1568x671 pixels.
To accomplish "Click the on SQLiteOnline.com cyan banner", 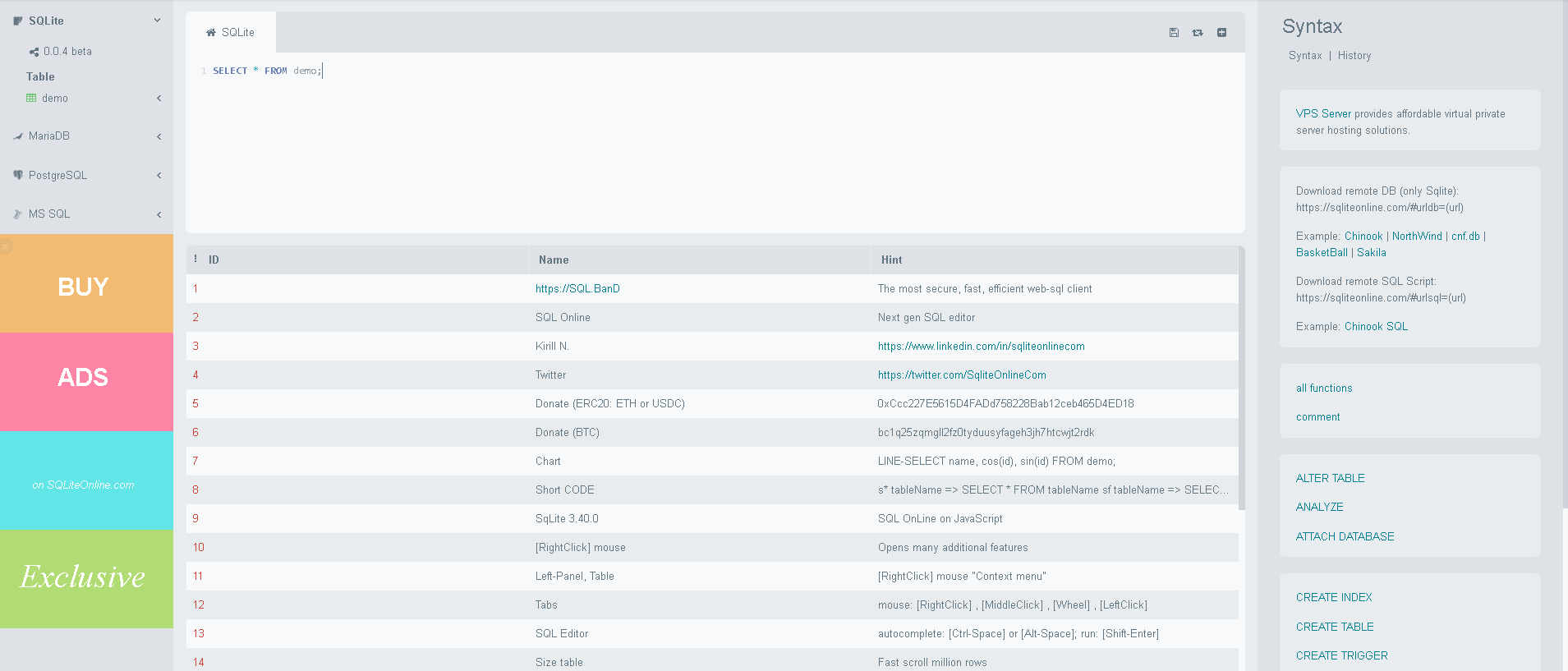I will pos(86,480).
